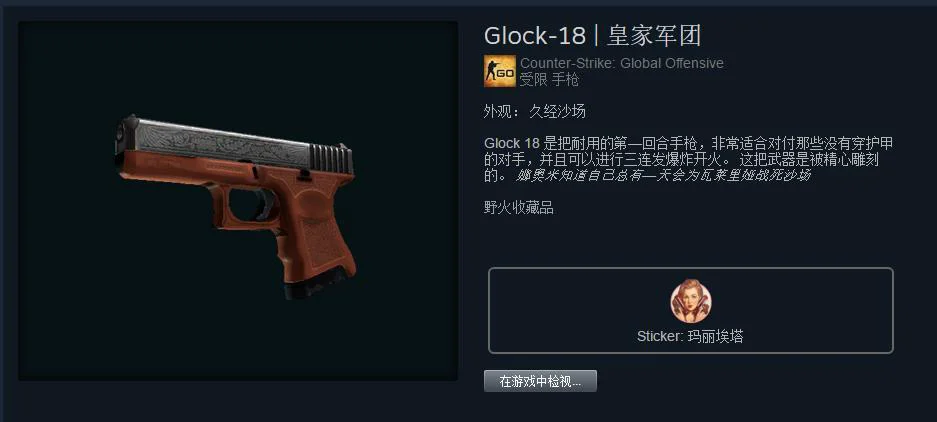Click the 在游戏中检视... button
The width and height of the screenshot is (937, 422).
[540, 381]
